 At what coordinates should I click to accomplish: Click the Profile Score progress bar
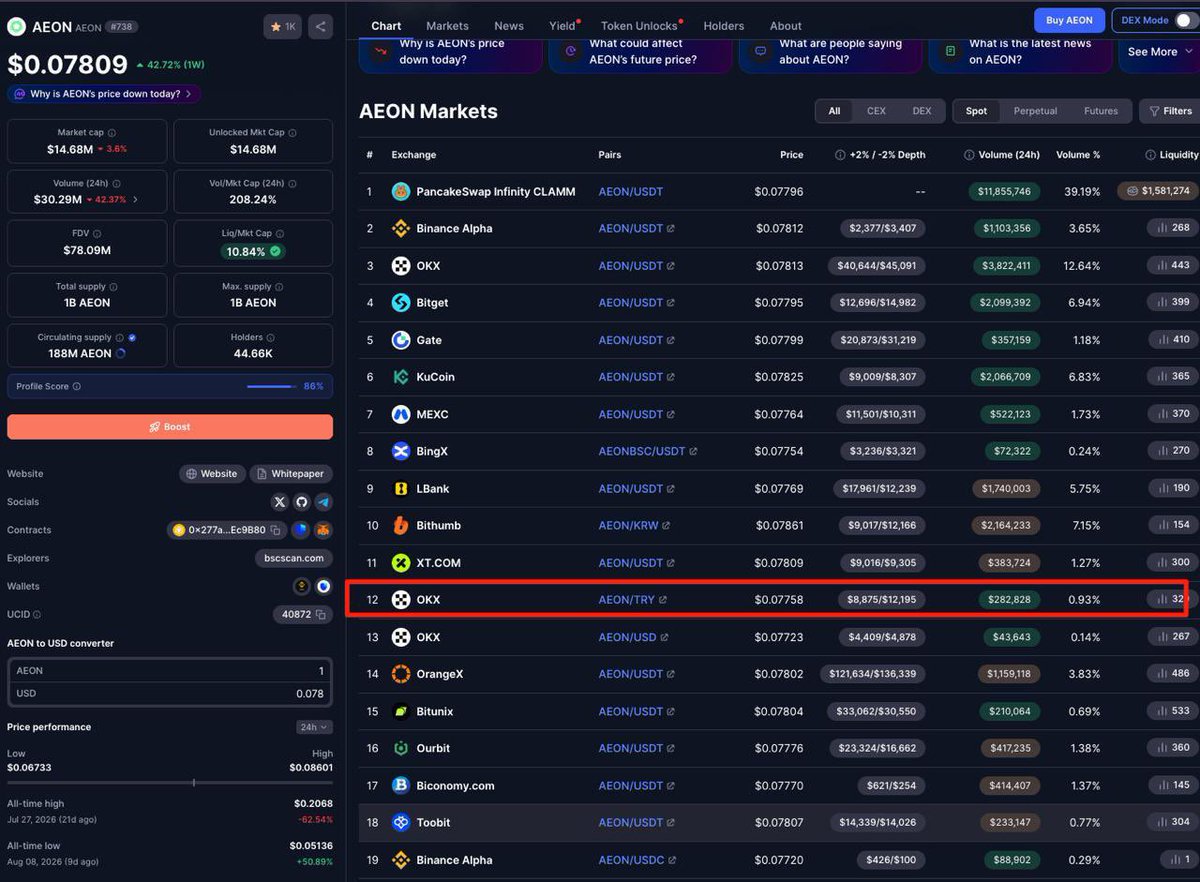(270, 386)
